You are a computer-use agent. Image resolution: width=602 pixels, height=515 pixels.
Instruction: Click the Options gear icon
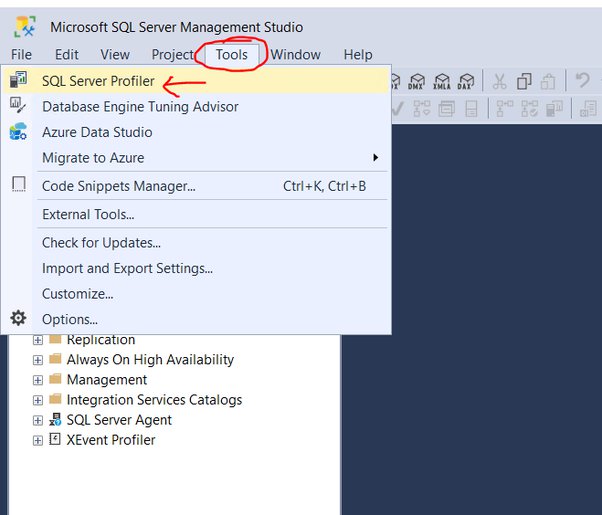18,318
